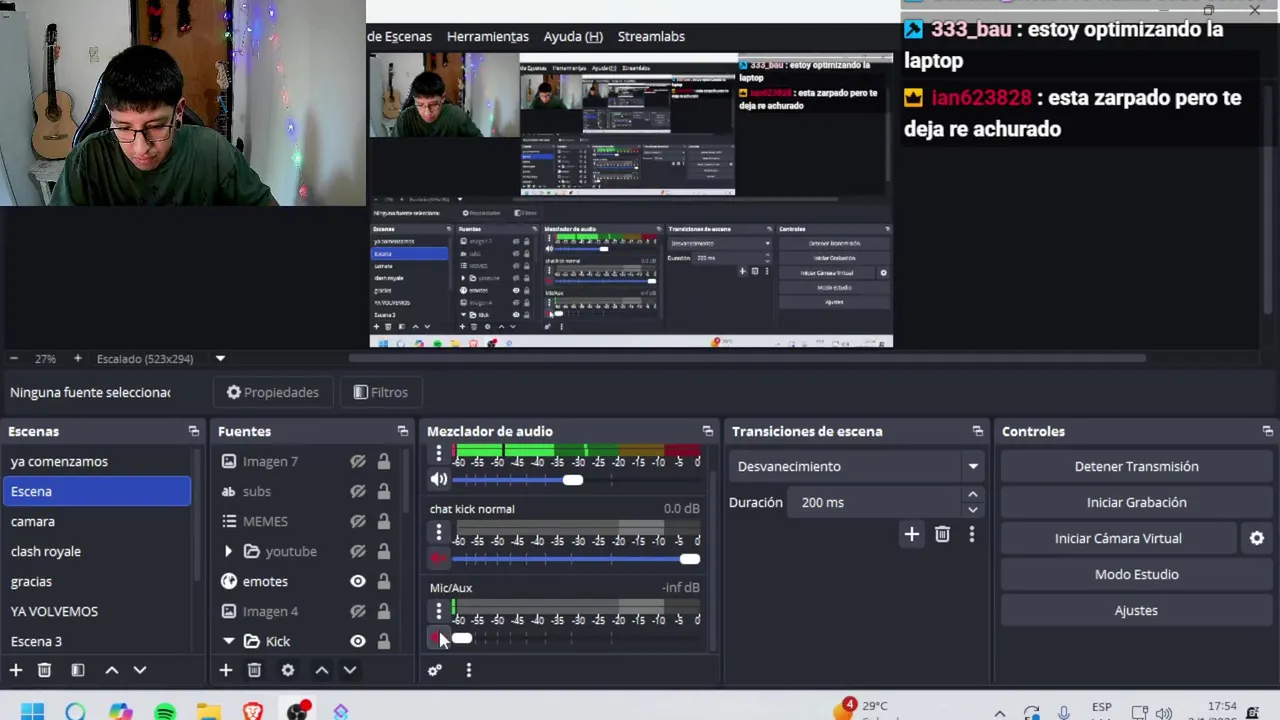Screen dimensions: 1280x720
Task: Show the youtube group
Action: [x=358, y=551]
